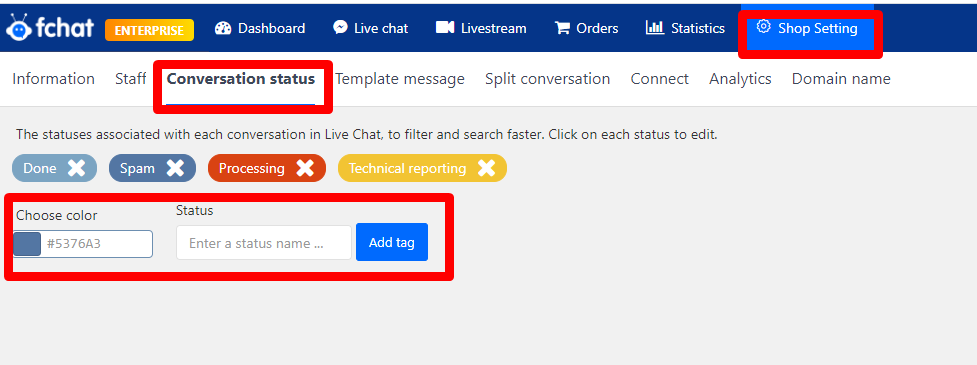977x365 pixels.
Task: Open the blue color swatch picker
Action: click(27, 244)
